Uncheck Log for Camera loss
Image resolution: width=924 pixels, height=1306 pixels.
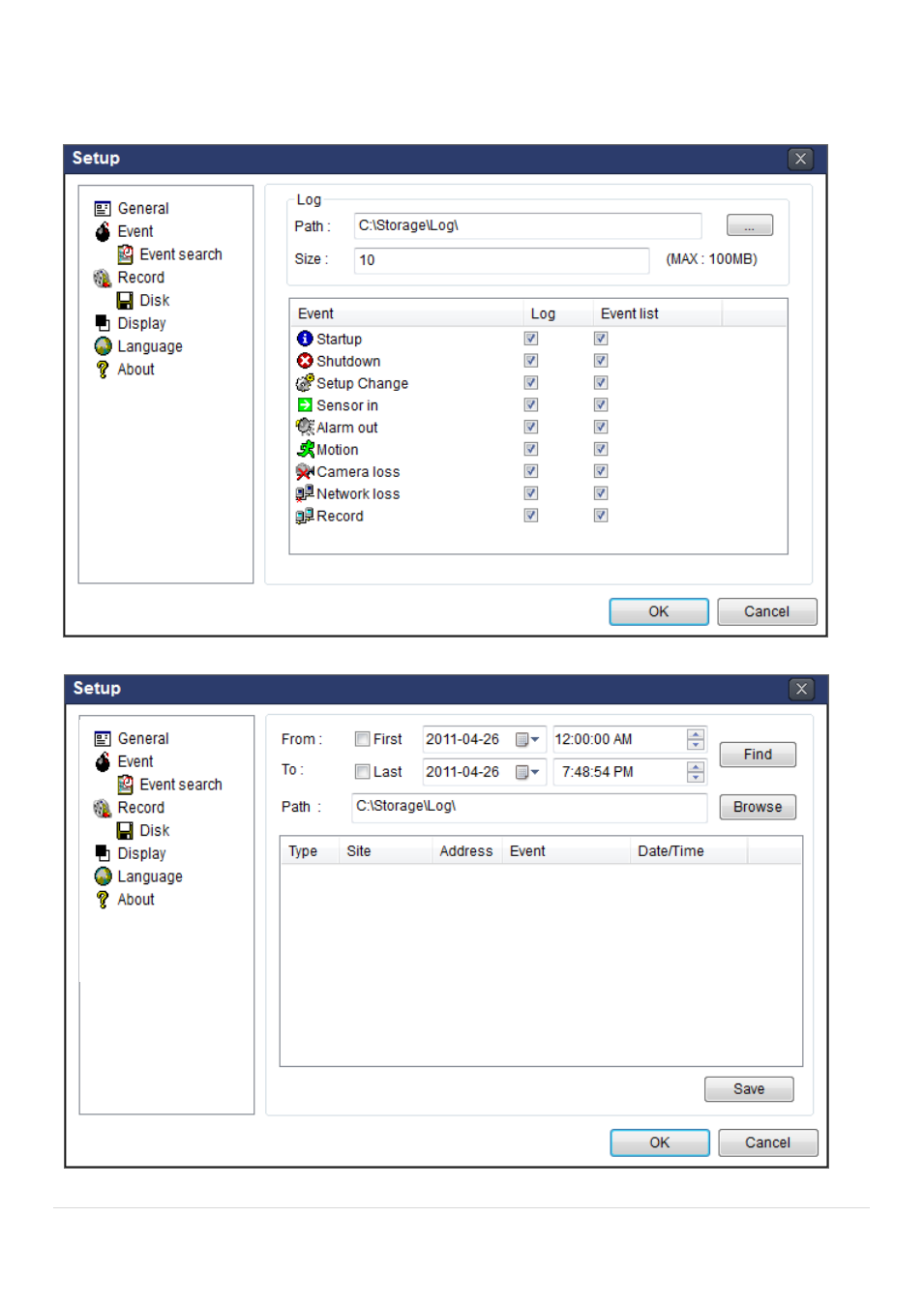(531, 471)
